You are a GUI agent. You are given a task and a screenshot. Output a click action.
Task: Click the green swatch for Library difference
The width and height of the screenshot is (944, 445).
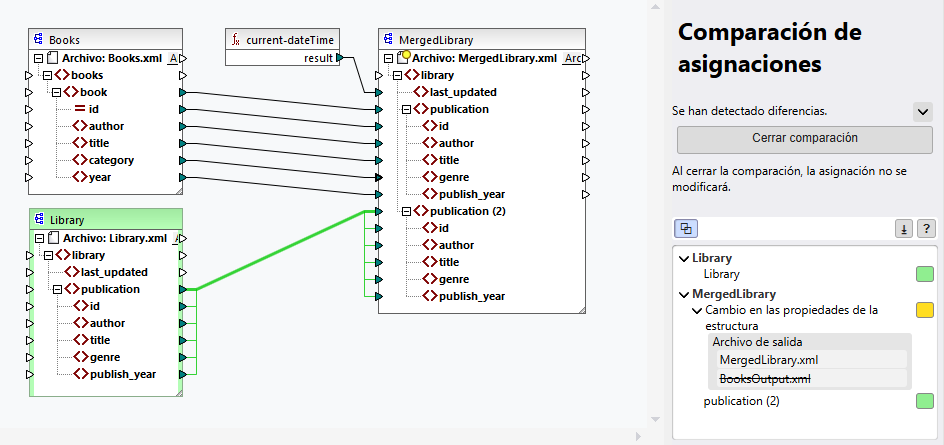tap(925, 274)
